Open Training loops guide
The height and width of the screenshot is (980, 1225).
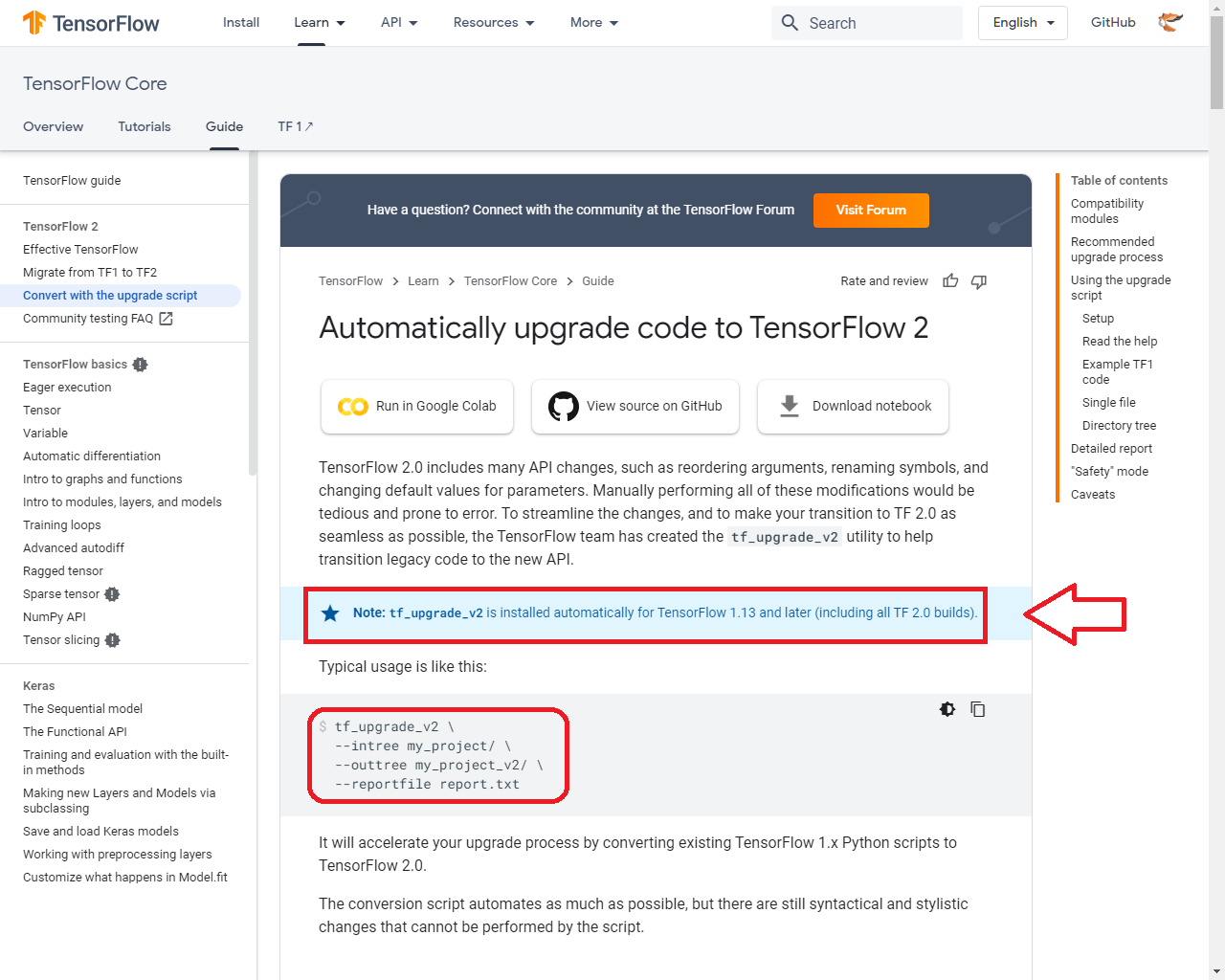(61, 525)
